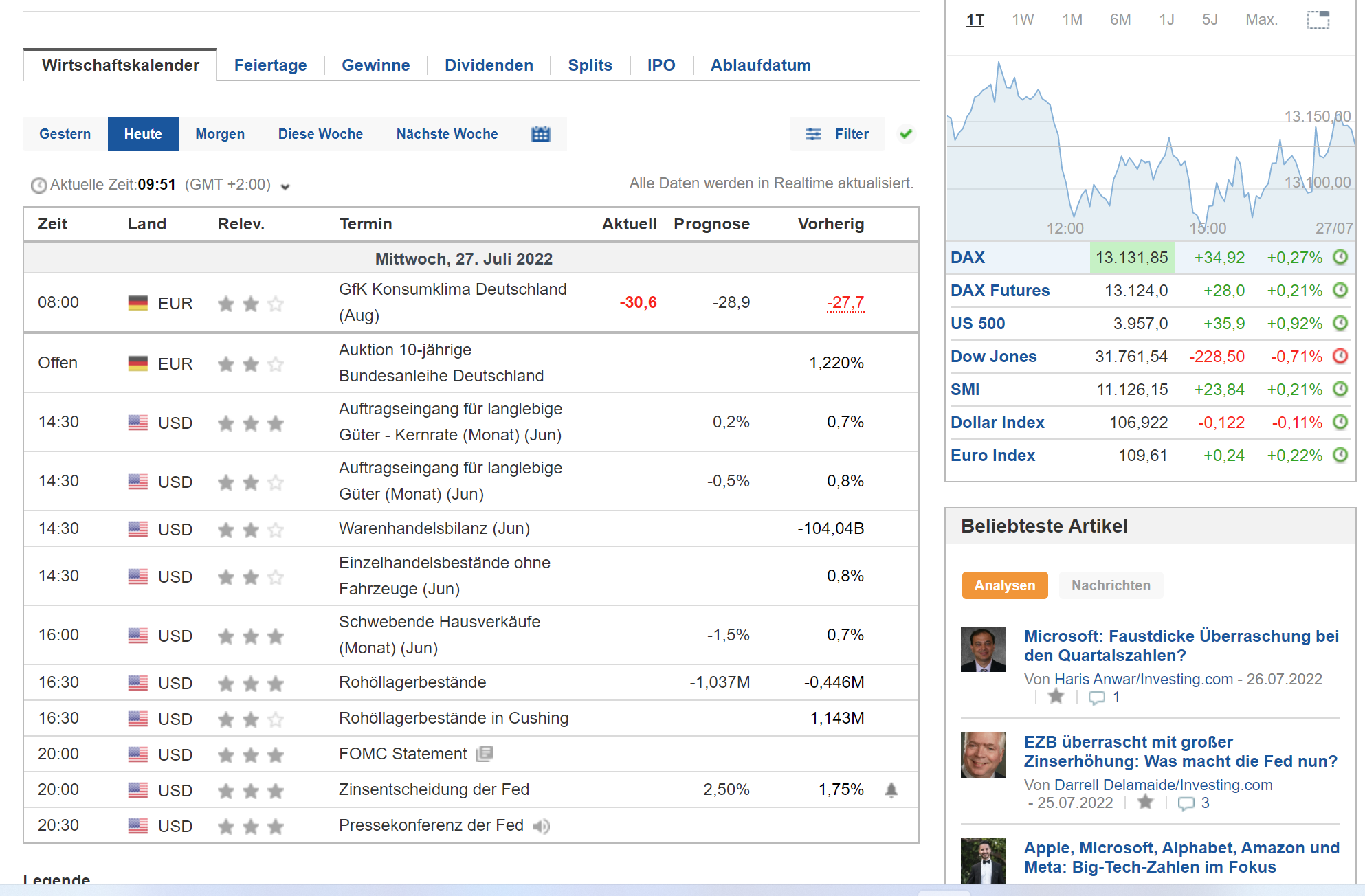The height and width of the screenshot is (896, 1365).
Task: Switch the chart range to 1W
Action: coord(1023,19)
